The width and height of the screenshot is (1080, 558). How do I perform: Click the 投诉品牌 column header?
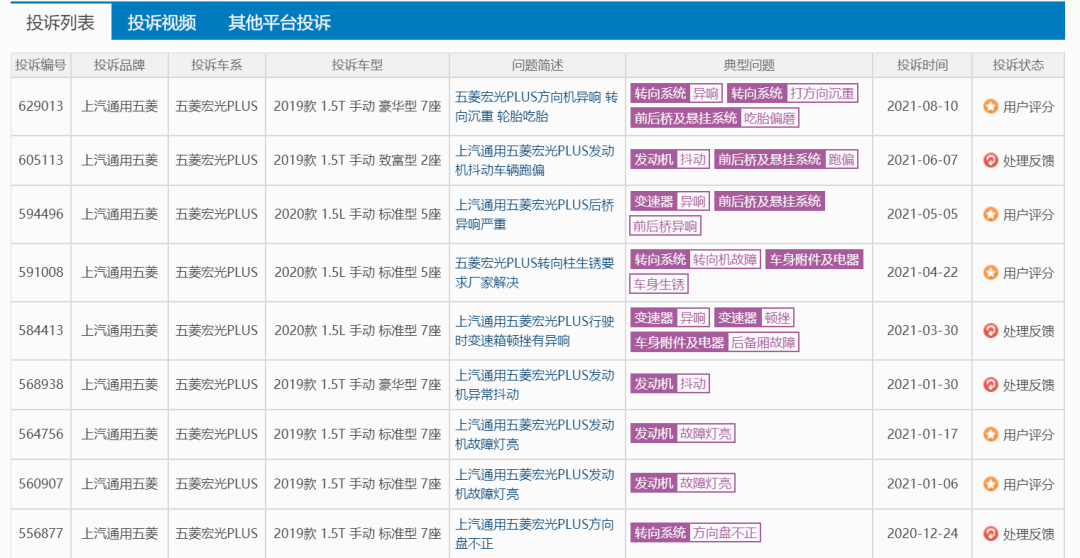tap(119, 65)
